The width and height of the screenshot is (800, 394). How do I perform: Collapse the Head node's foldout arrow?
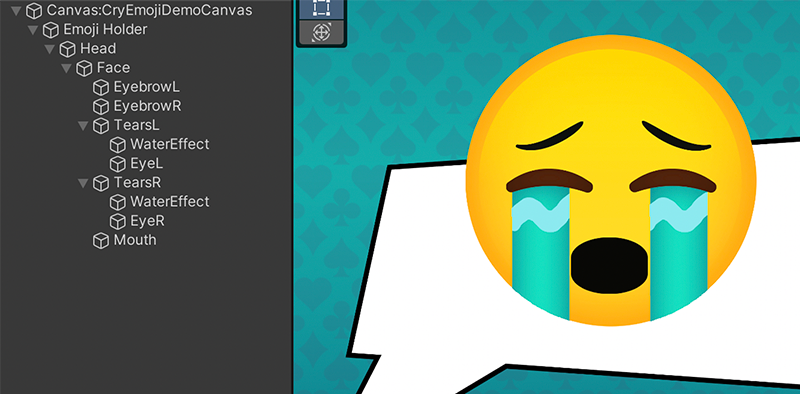coord(50,49)
